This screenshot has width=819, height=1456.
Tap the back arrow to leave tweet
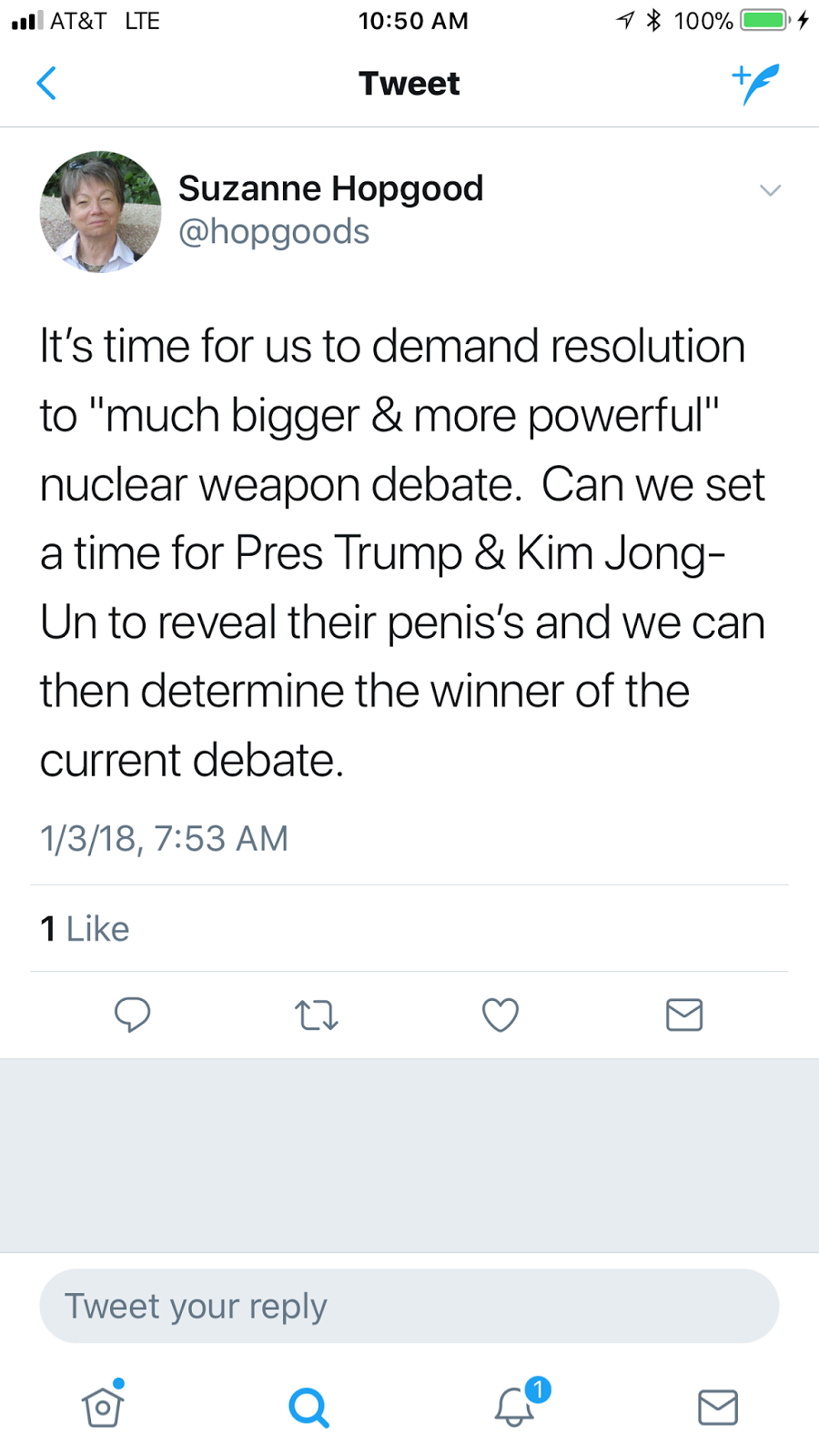[46, 84]
